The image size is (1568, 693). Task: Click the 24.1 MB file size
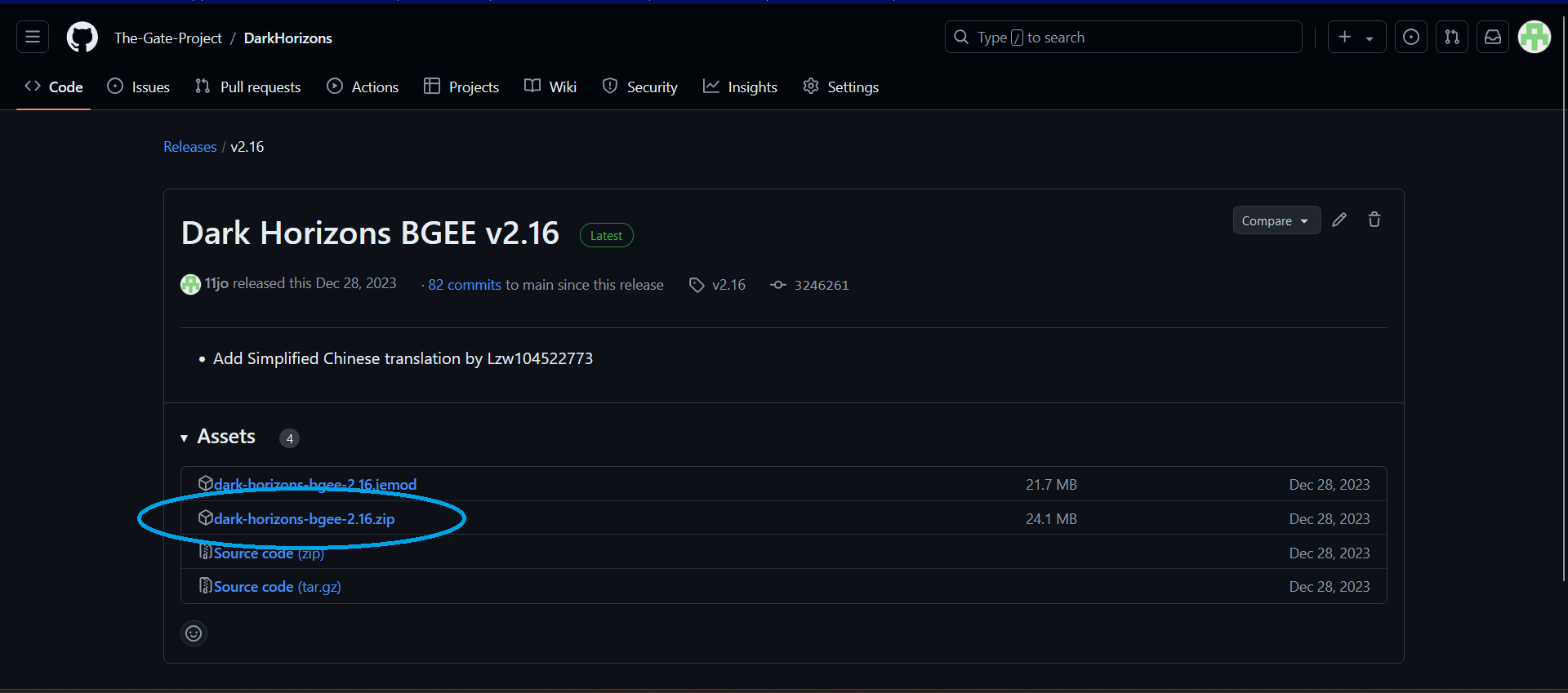[x=1051, y=519]
